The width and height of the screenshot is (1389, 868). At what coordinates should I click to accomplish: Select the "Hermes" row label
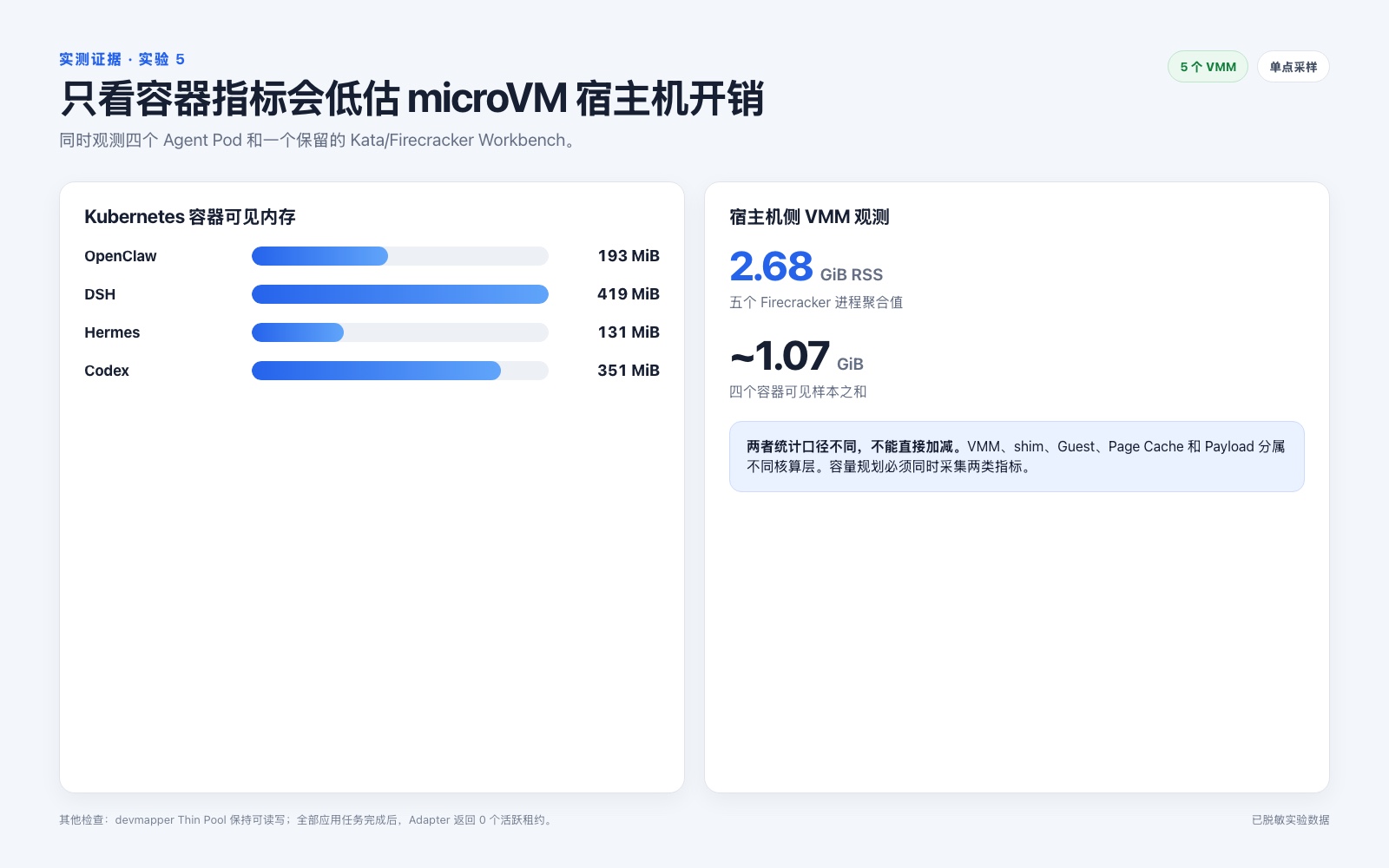(x=112, y=332)
